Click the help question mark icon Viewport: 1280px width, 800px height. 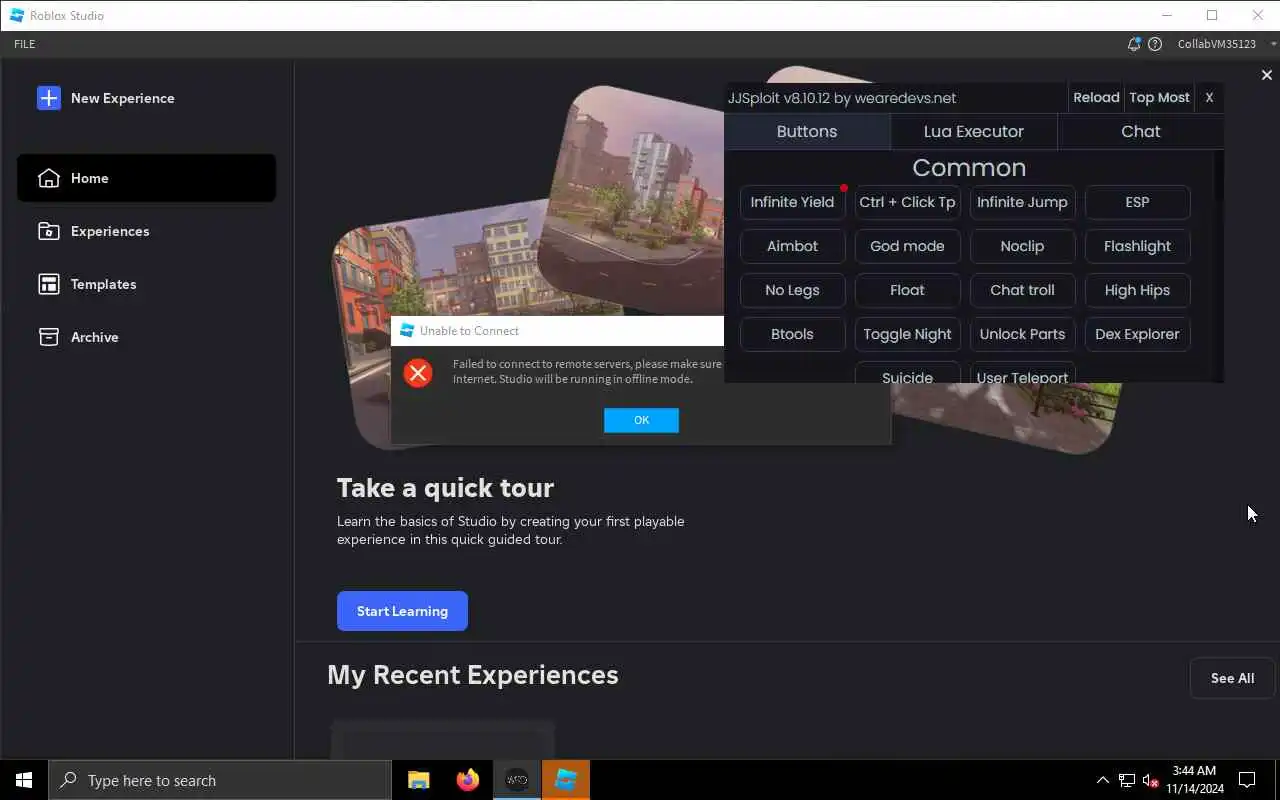pos(1155,44)
